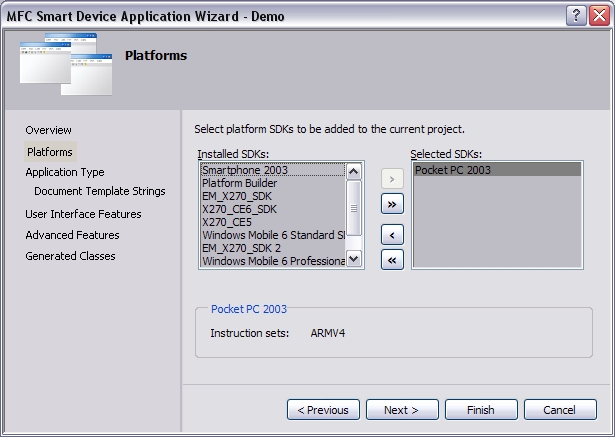615x437 pixels.
Task: Select Platform Builder in Installed SDKs
Action: pos(273,183)
